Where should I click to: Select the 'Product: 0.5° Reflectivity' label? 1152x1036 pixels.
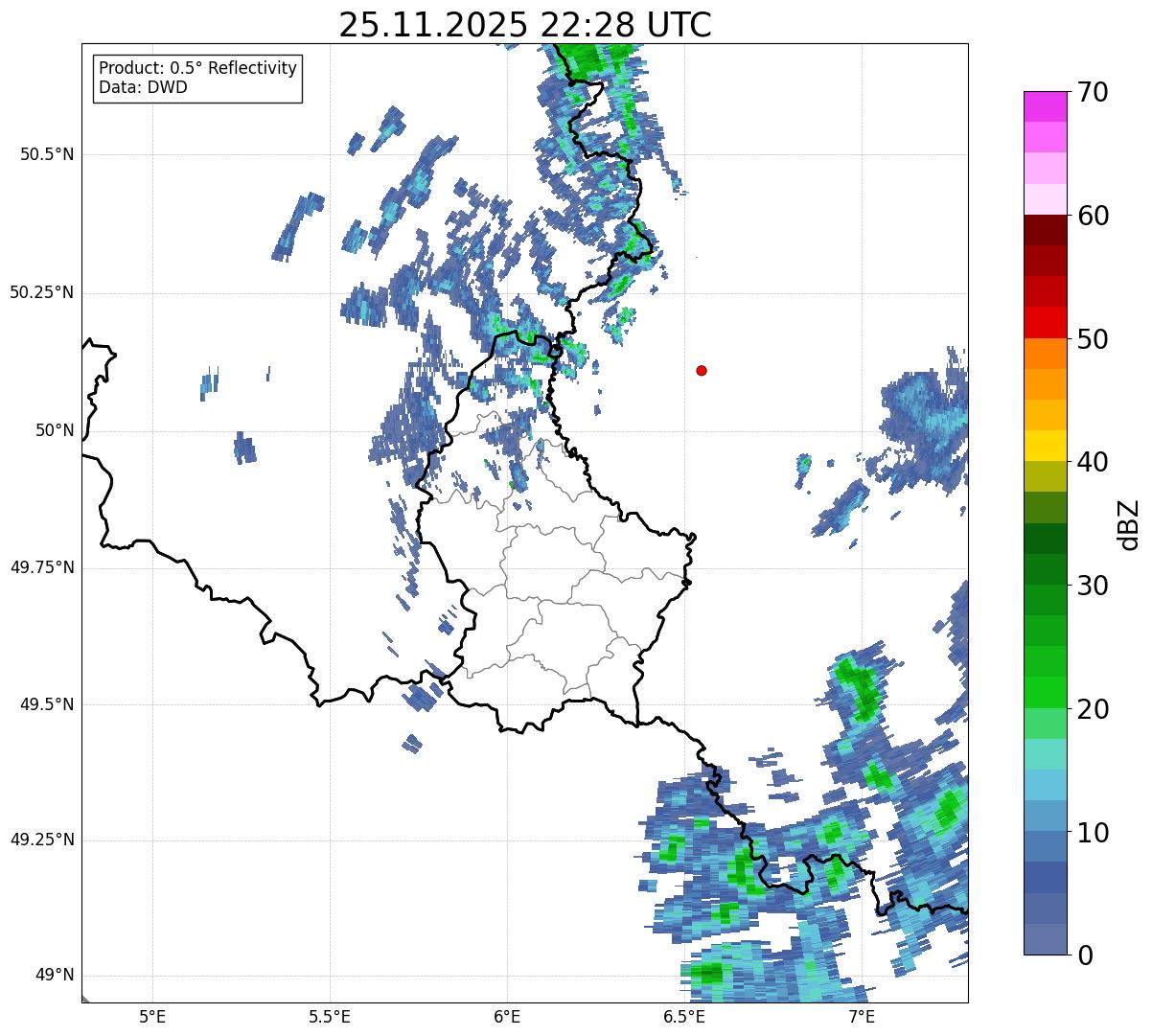click(x=197, y=68)
